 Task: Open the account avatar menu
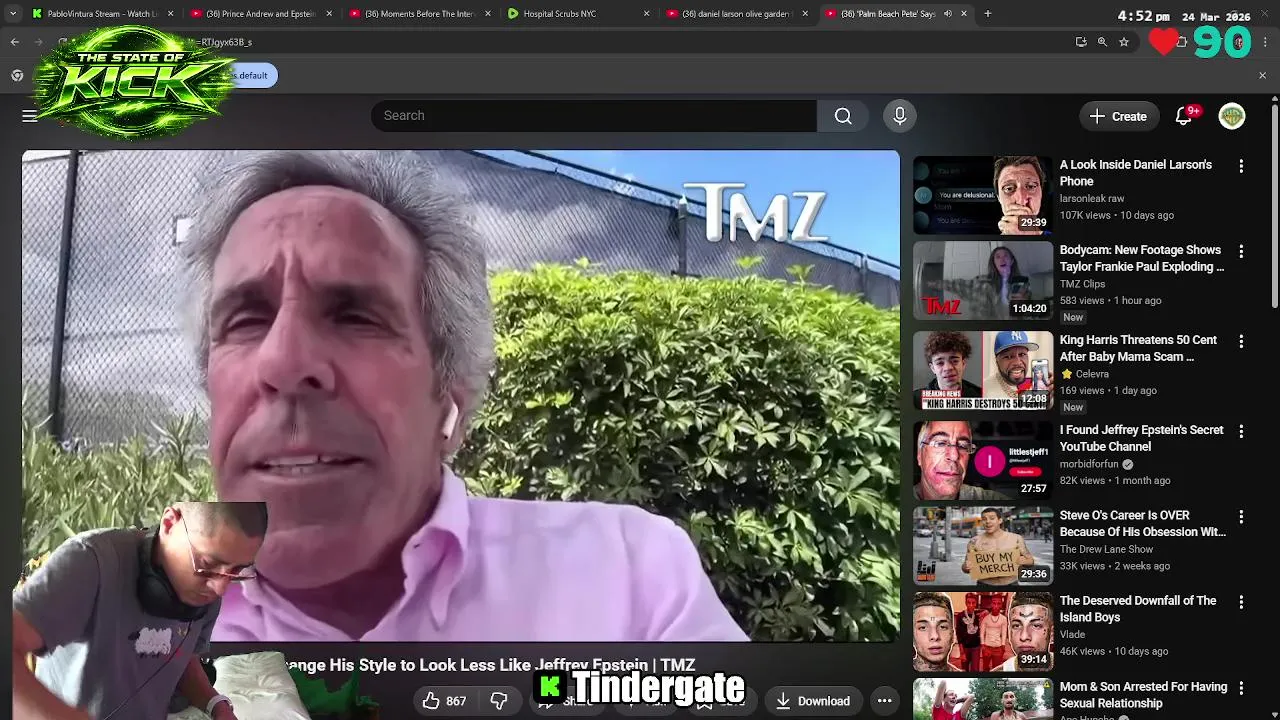pos(1232,116)
